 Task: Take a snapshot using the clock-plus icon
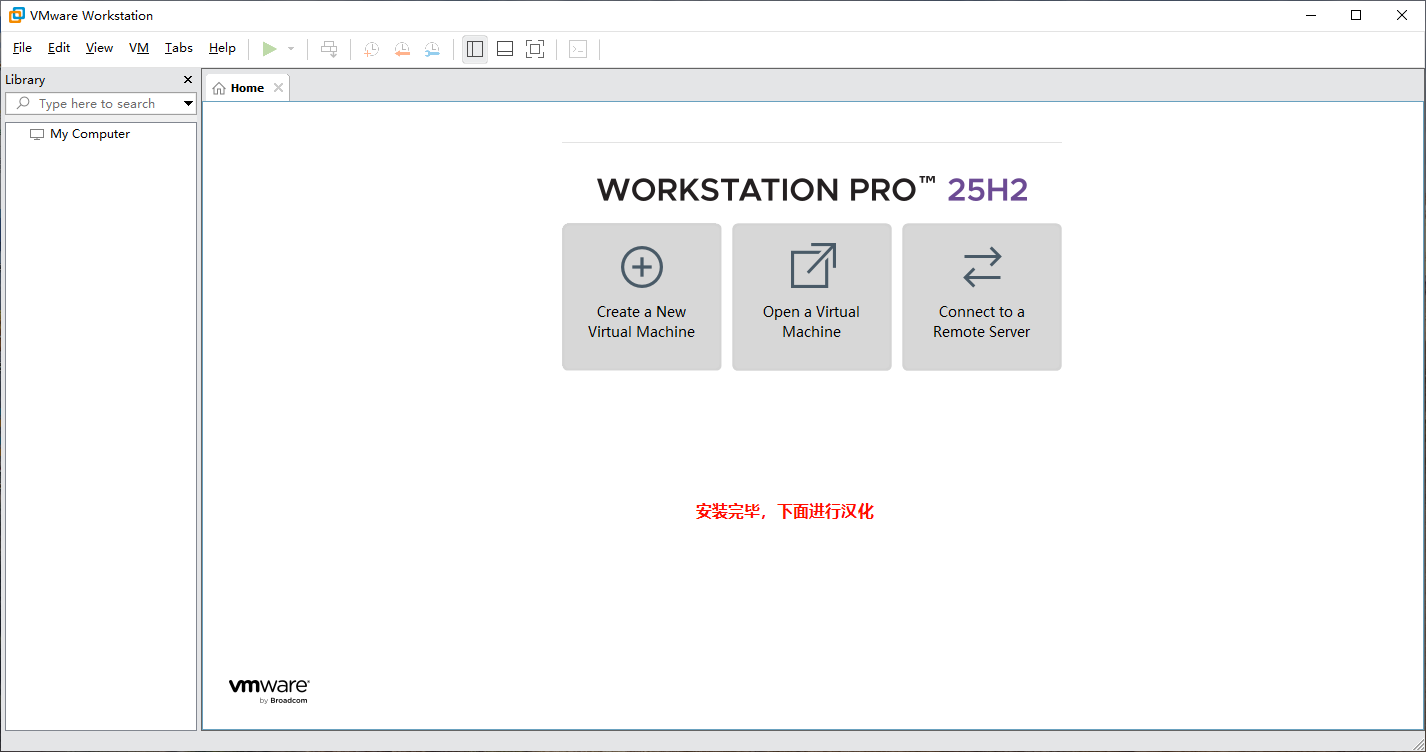[371, 48]
